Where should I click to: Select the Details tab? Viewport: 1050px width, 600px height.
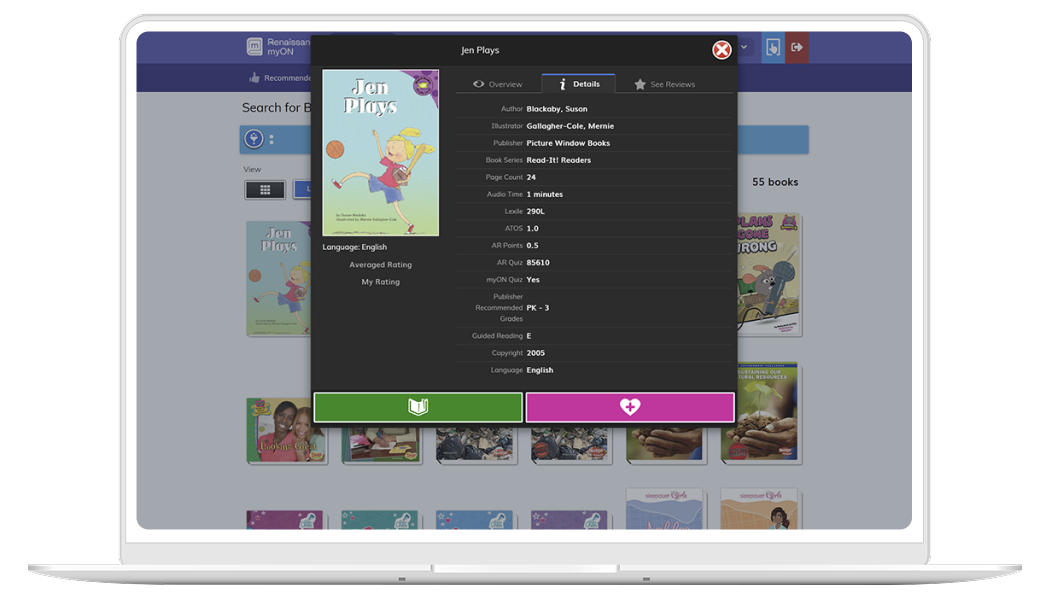click(578, 85)
